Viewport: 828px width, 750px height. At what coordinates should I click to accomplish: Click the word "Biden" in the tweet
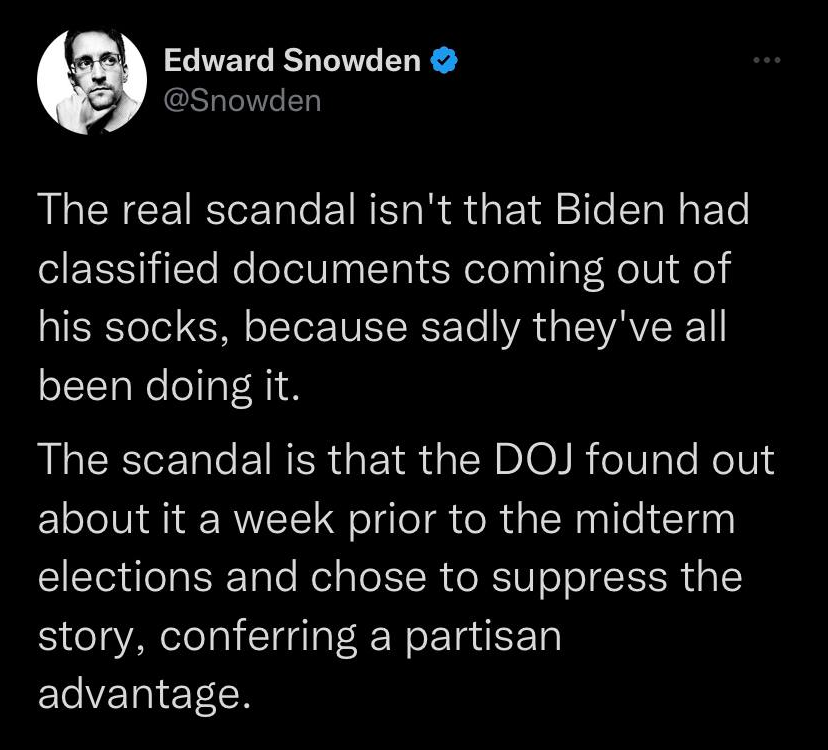[609, 210]
